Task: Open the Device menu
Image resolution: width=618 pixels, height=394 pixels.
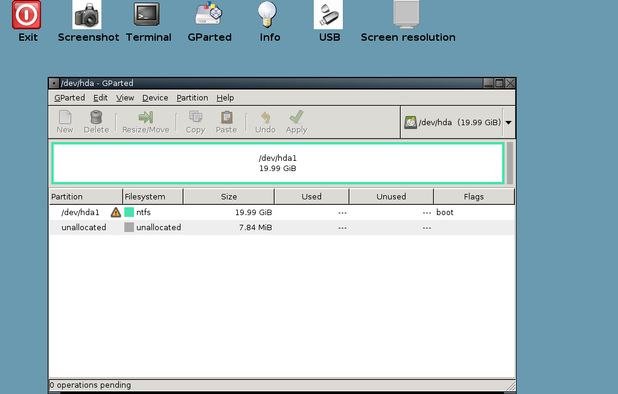Action: (155, 98)
